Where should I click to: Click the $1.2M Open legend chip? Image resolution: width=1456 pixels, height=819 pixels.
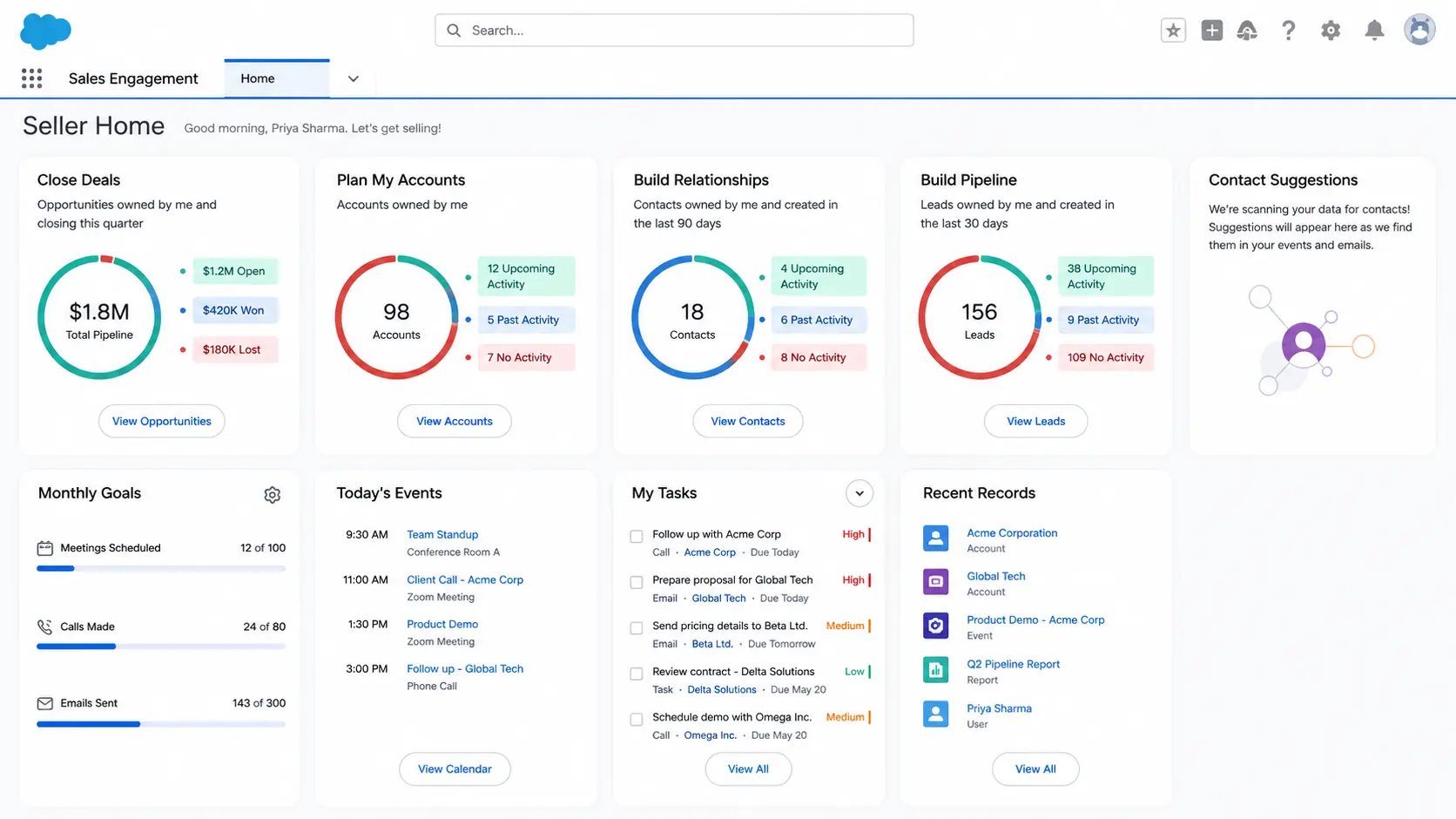coord(234,271)
